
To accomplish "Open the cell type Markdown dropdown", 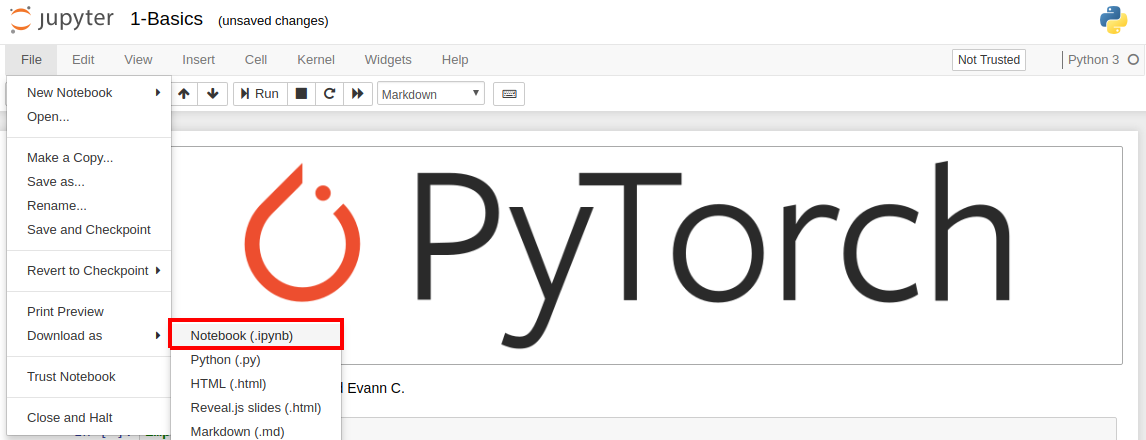I will 430,94.
